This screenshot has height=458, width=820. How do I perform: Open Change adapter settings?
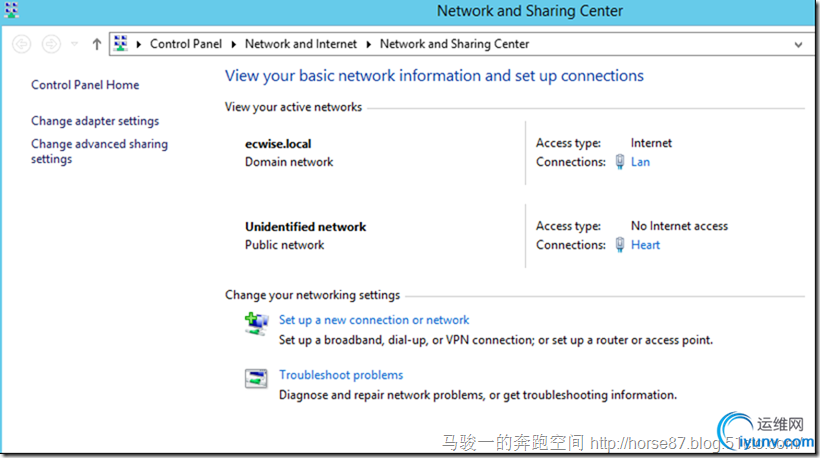coord(95,121)
